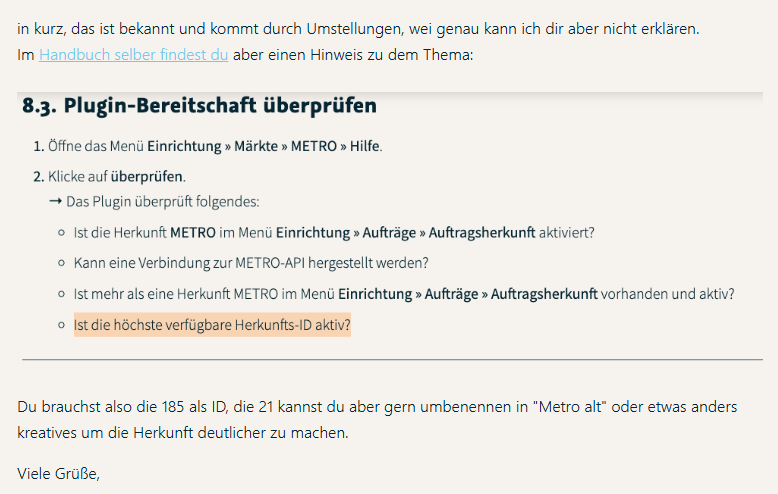778x494 pixels.
Task: Click the text "aktiviert?" ending the first bullet
Action: click(567, 232)
